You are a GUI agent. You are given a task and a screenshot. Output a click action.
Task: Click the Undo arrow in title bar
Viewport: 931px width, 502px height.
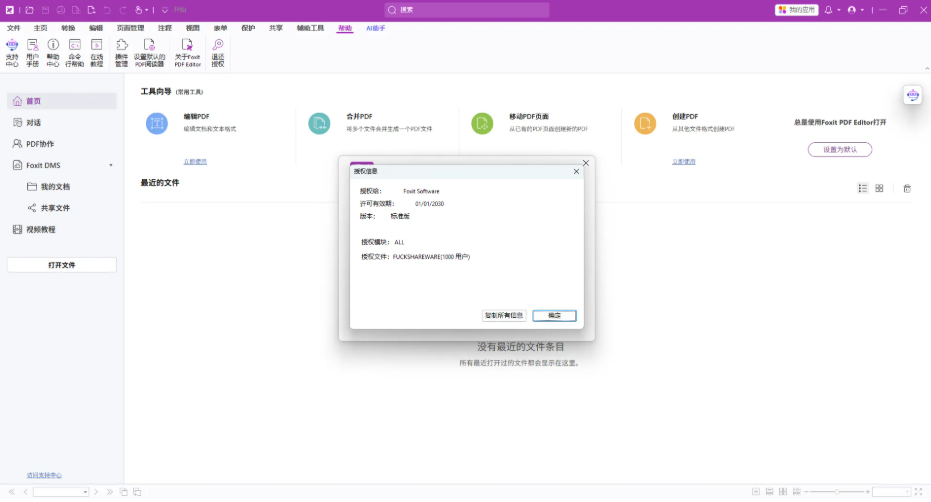[107, 10]
